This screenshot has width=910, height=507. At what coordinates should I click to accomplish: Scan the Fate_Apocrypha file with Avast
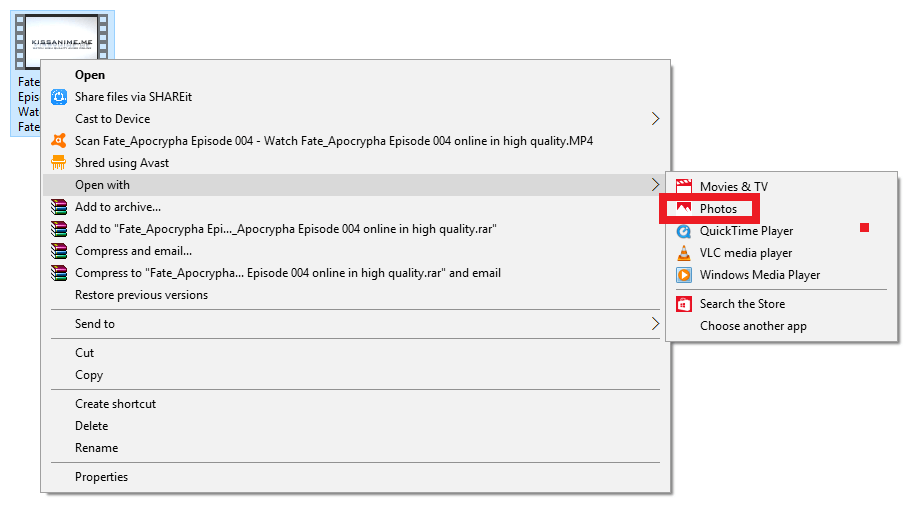[334, 141]
